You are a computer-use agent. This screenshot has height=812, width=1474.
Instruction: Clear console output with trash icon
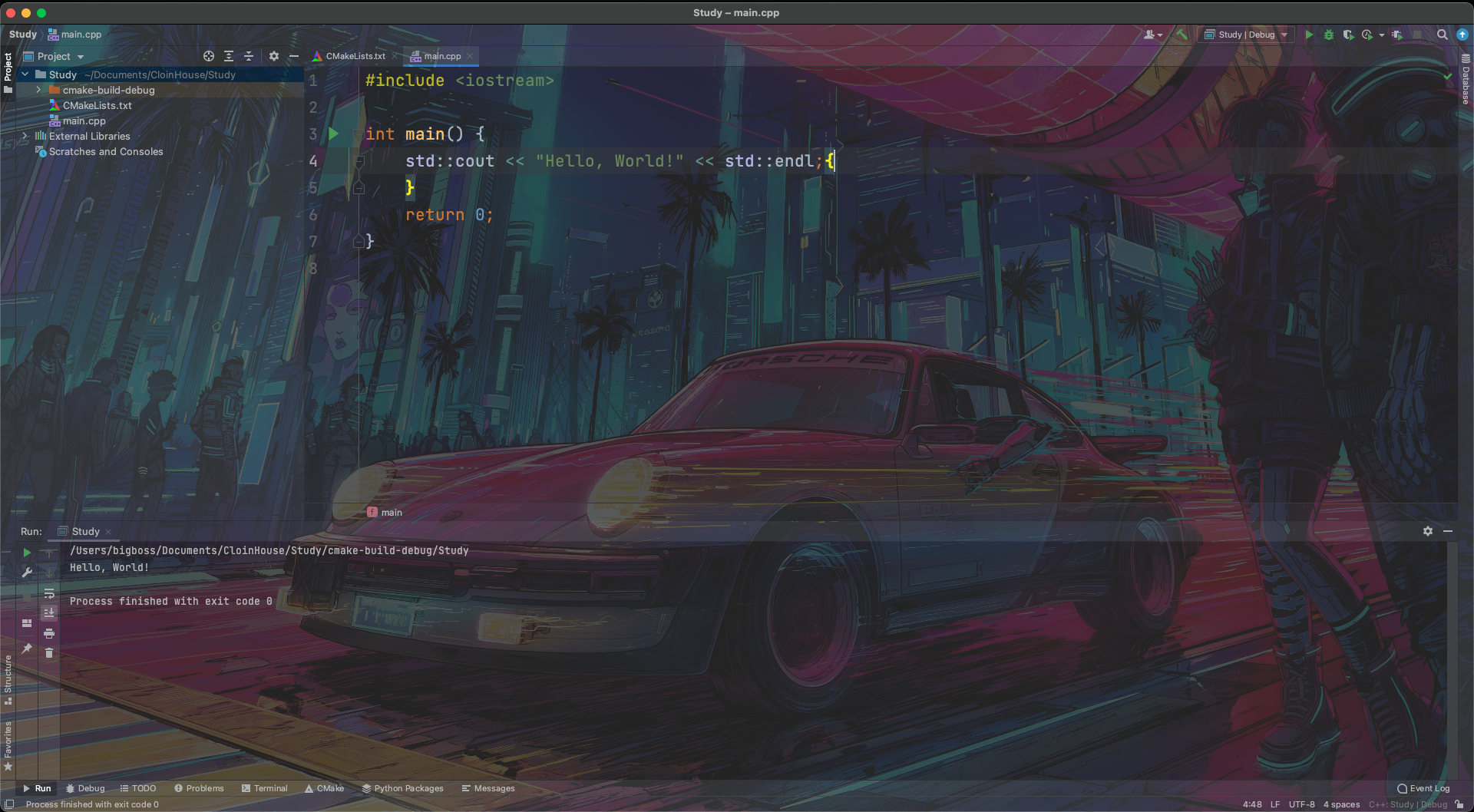pyautogui.click(x=49, y=653)
